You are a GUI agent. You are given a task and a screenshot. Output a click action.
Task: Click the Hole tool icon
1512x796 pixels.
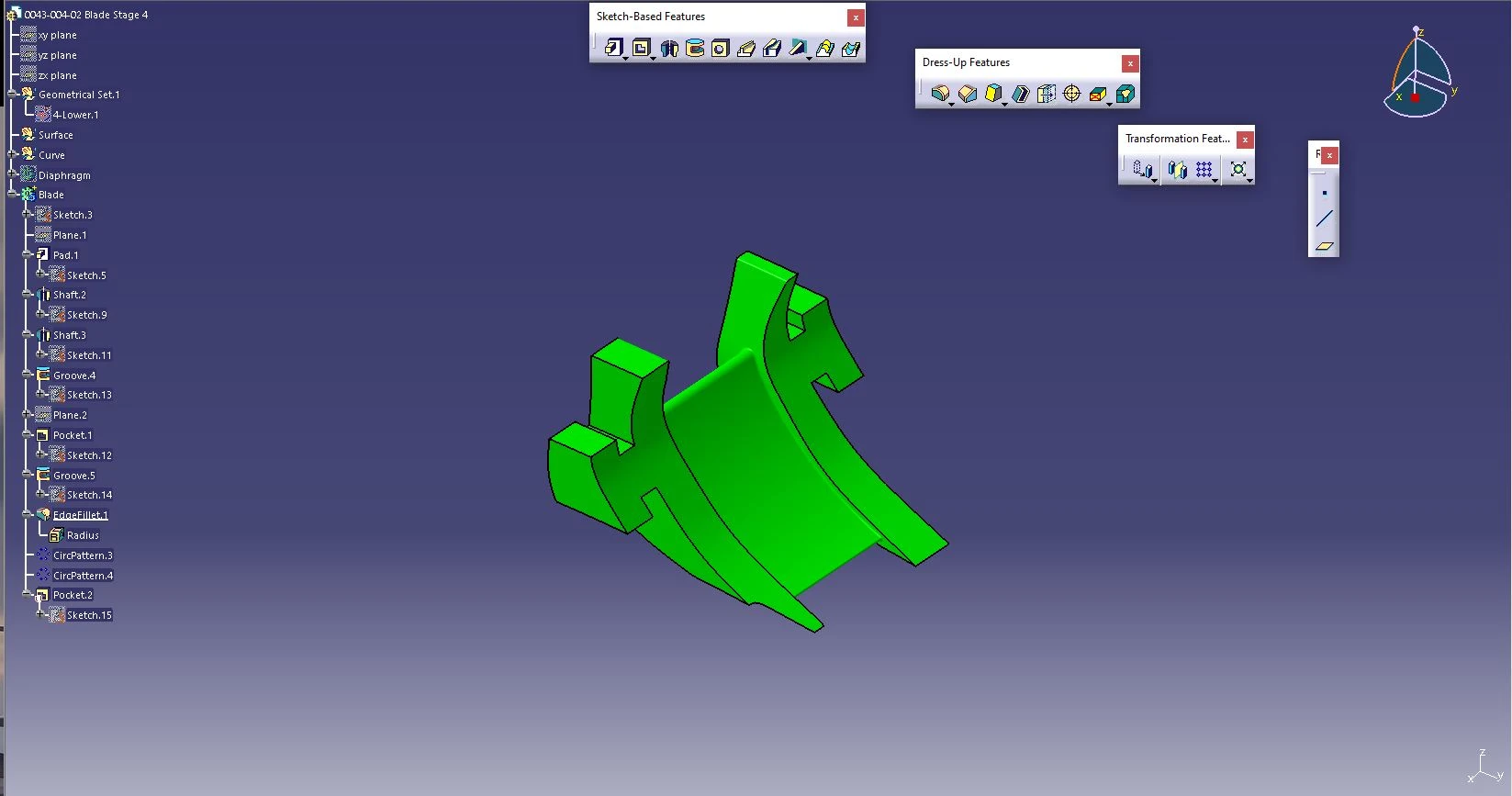(x=721, y=49)
